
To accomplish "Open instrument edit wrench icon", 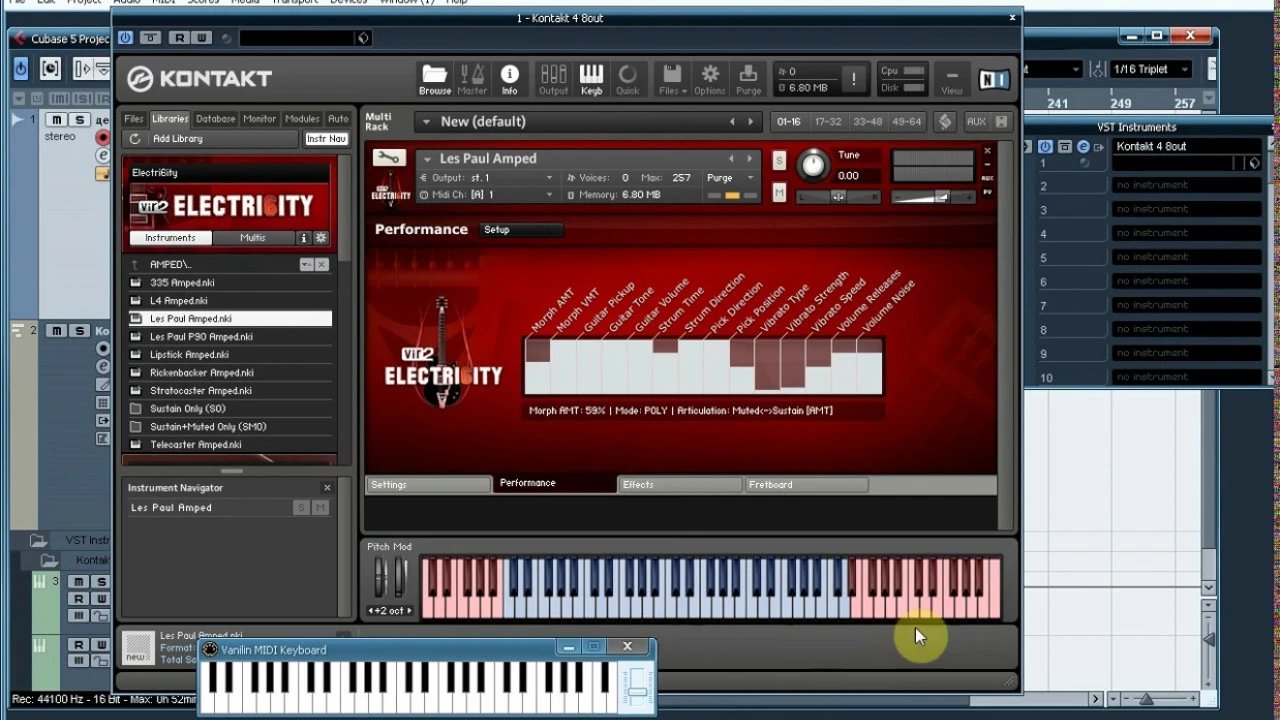I will click(x=388, y=158).
